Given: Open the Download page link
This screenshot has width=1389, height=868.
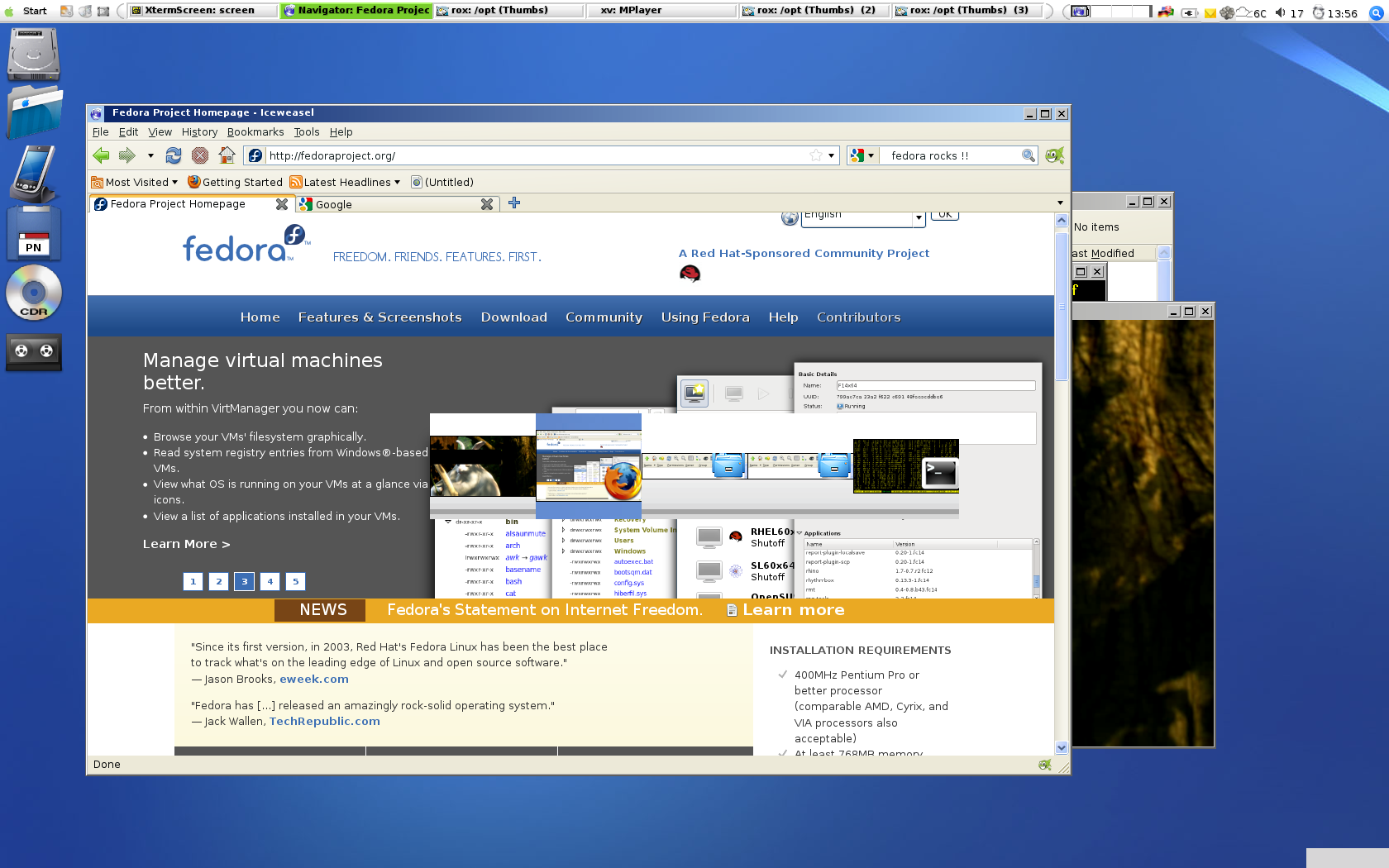Looking at the screenshot, I should click(513, 317).
